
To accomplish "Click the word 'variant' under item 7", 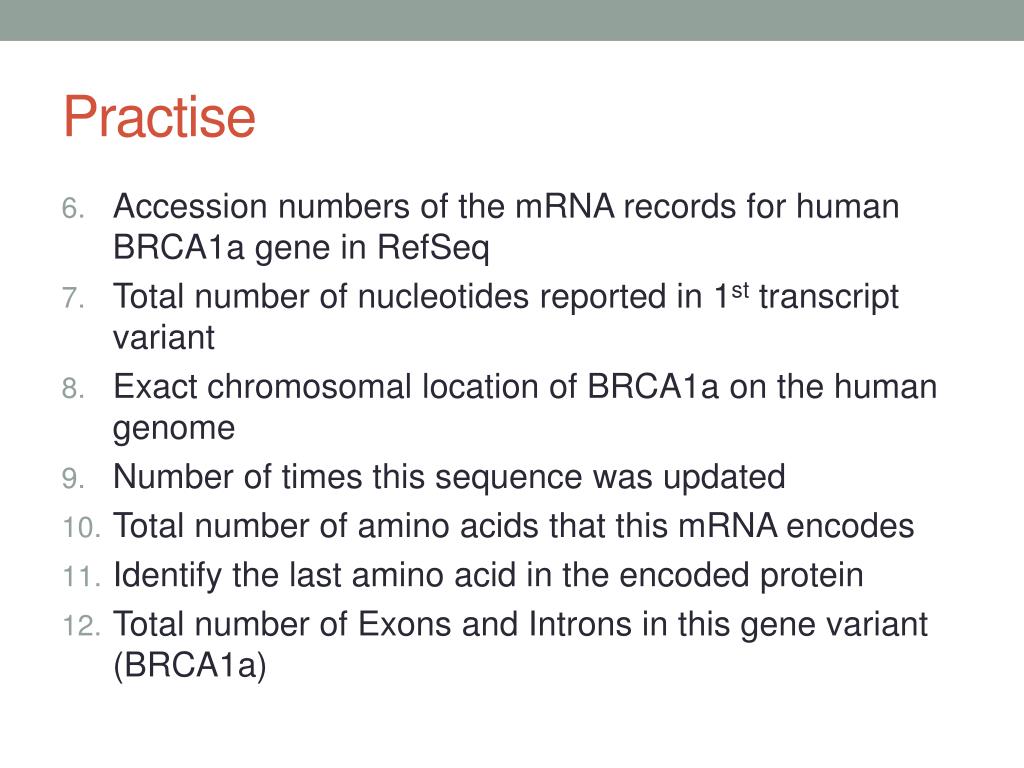I will point(163,338).
